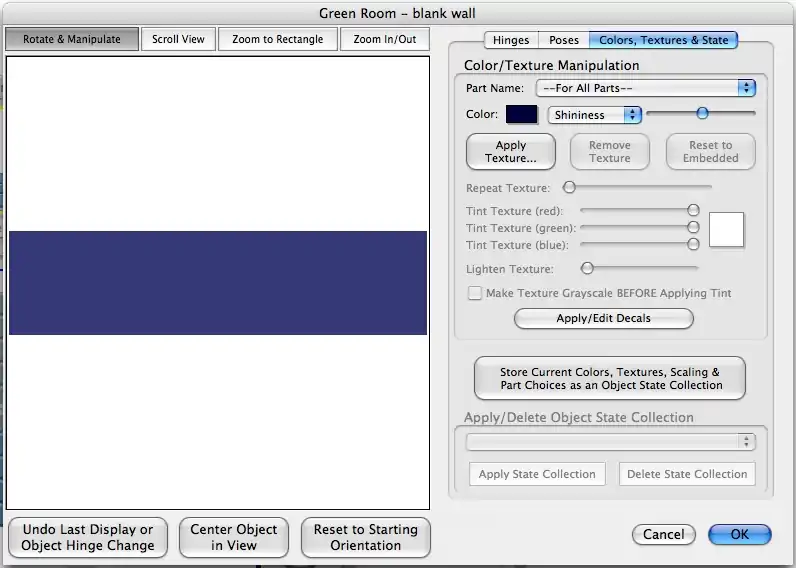Image resolution: width=796 pixels, height=568 pixels.
Task: Open the Object State Collection dropdown
Action: point(611,441)
